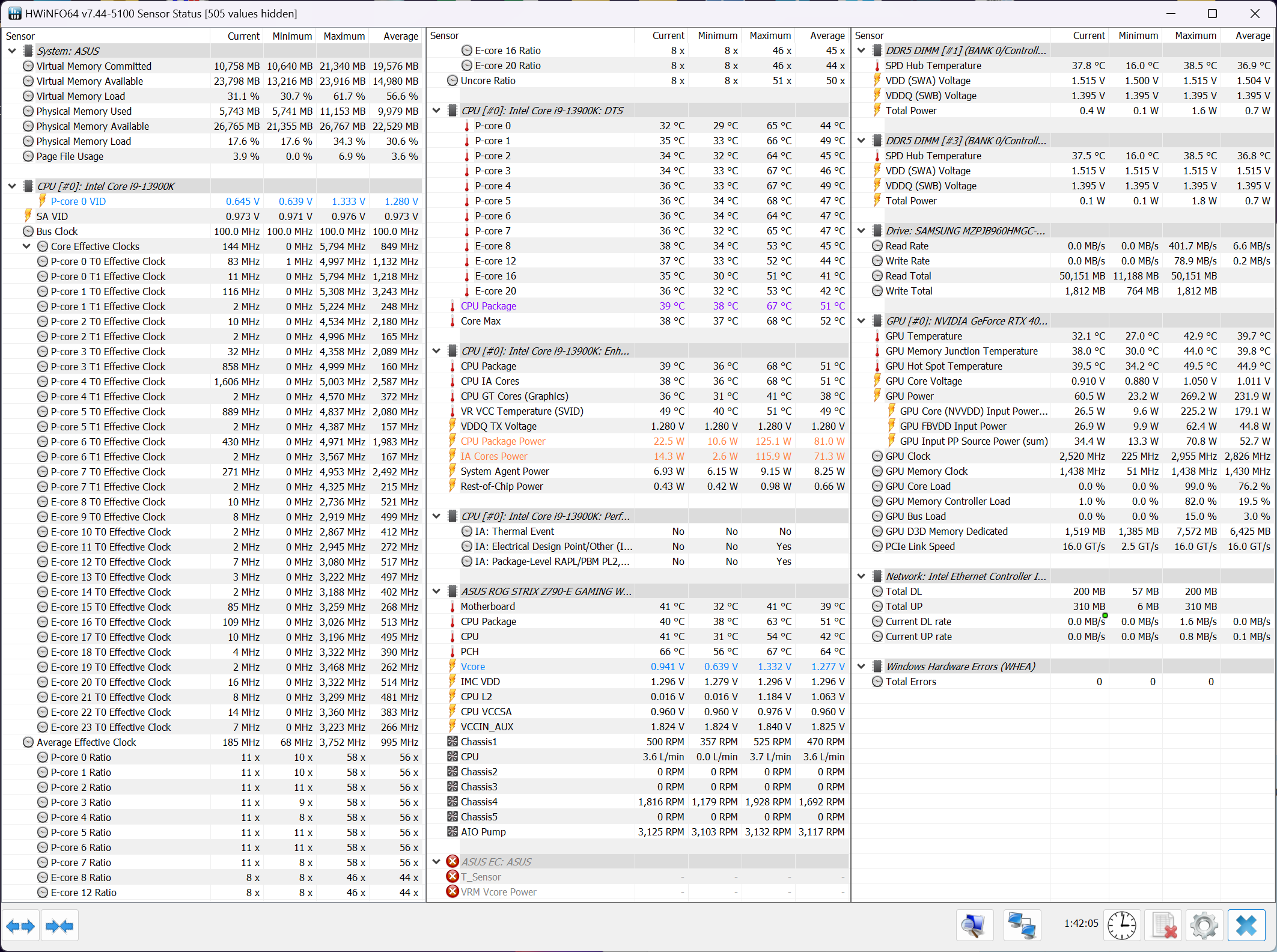Select the VCCIN_AUX voltage row
The width and height of the screenshot is (1277, 952).
click(x=638, y=727)
